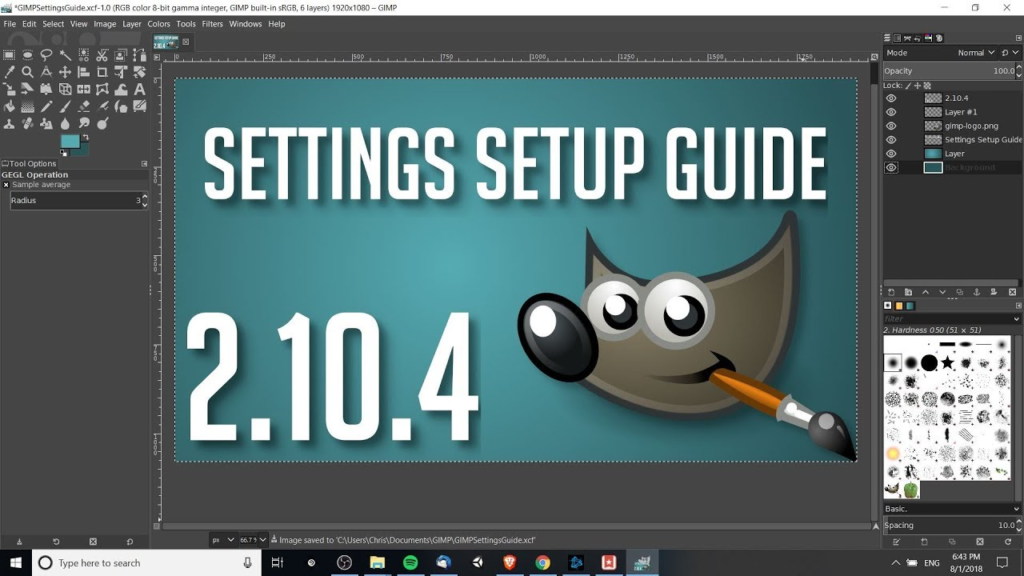Hide the Layer #1 layer

point(891,112)
